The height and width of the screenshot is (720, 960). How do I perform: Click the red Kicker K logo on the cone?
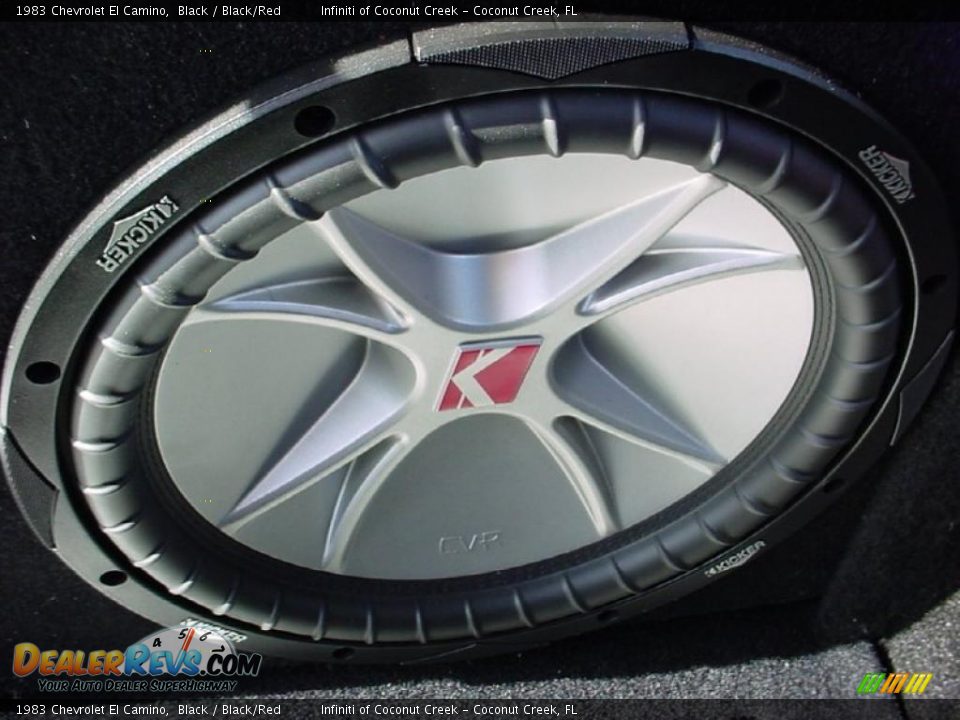pyautogui.click(x=489, y=374)
